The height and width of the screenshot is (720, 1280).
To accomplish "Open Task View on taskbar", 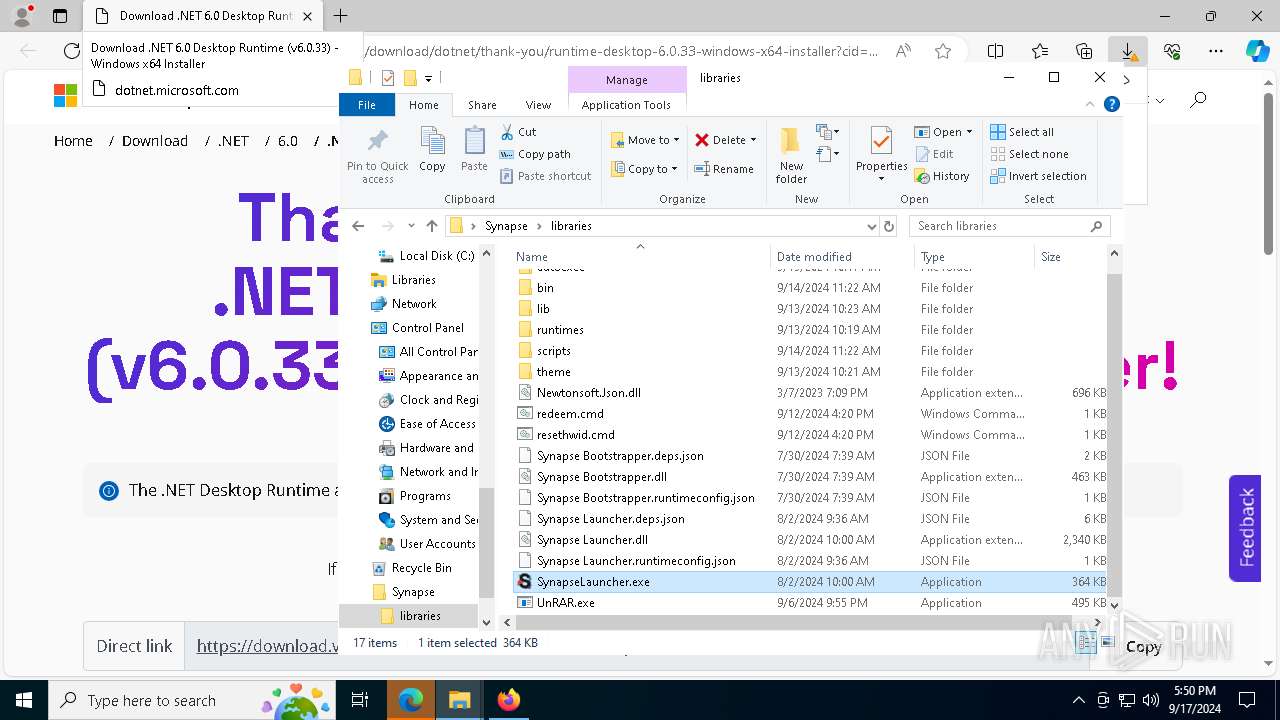I will click(x=360, y=700).
